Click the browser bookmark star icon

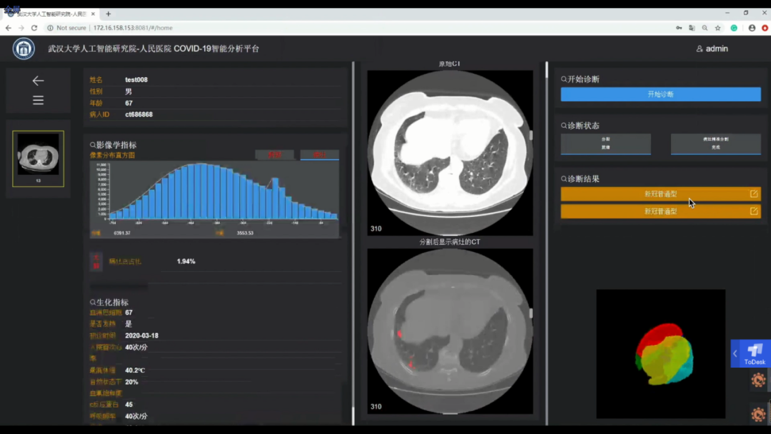pyautogui.click(x=718, y=28)
